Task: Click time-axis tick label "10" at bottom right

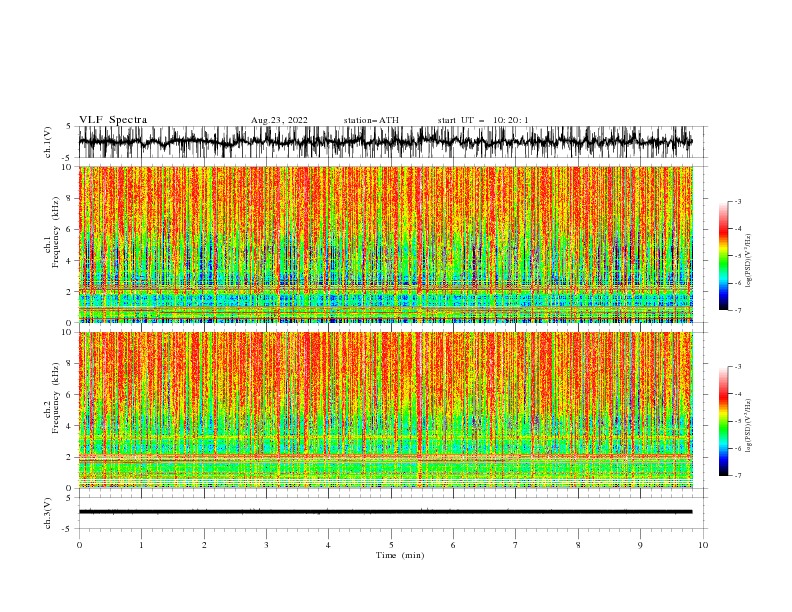Action: pos(703,545)
